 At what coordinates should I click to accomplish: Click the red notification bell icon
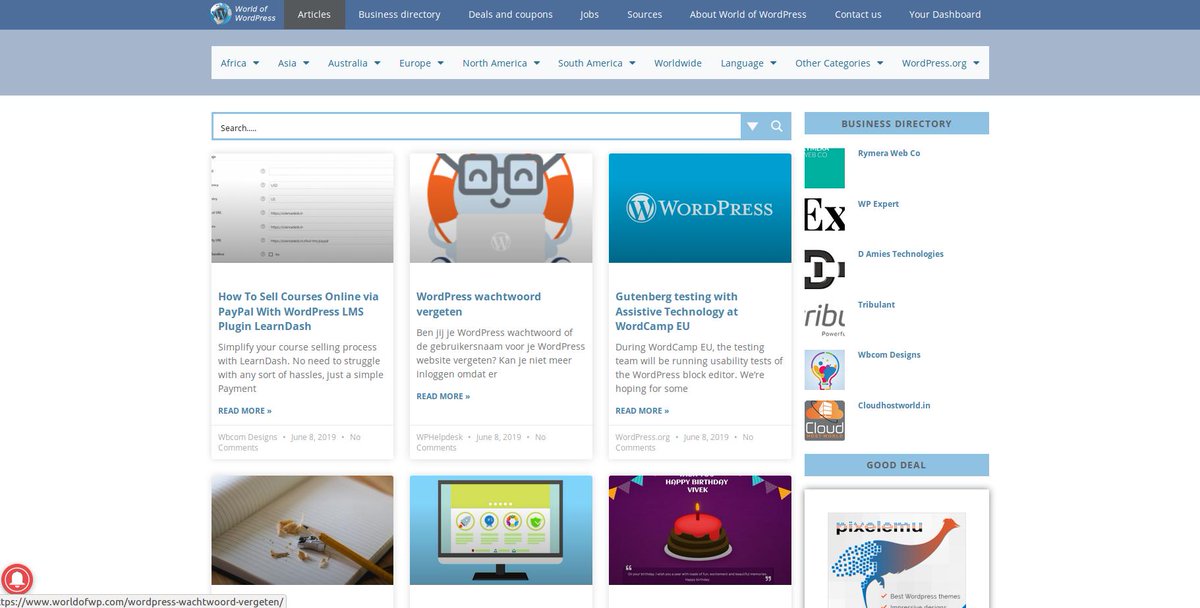tap(17, 579)
